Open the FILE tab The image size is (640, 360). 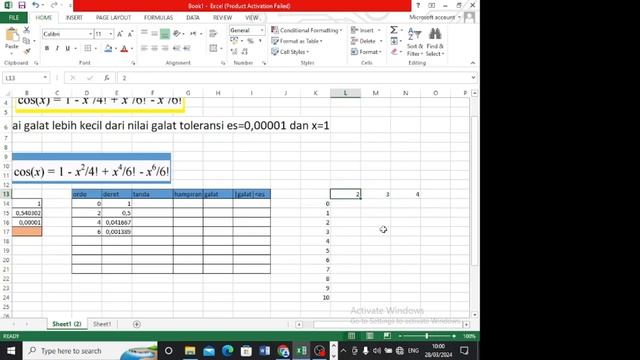click(14, 18)
